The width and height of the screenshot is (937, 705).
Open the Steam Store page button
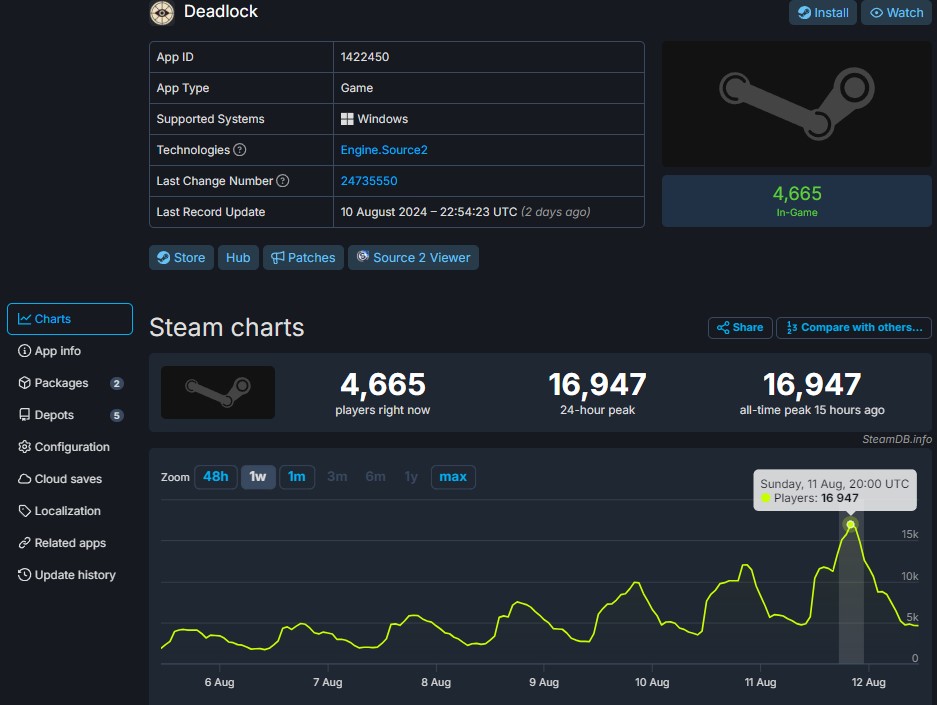180,257
